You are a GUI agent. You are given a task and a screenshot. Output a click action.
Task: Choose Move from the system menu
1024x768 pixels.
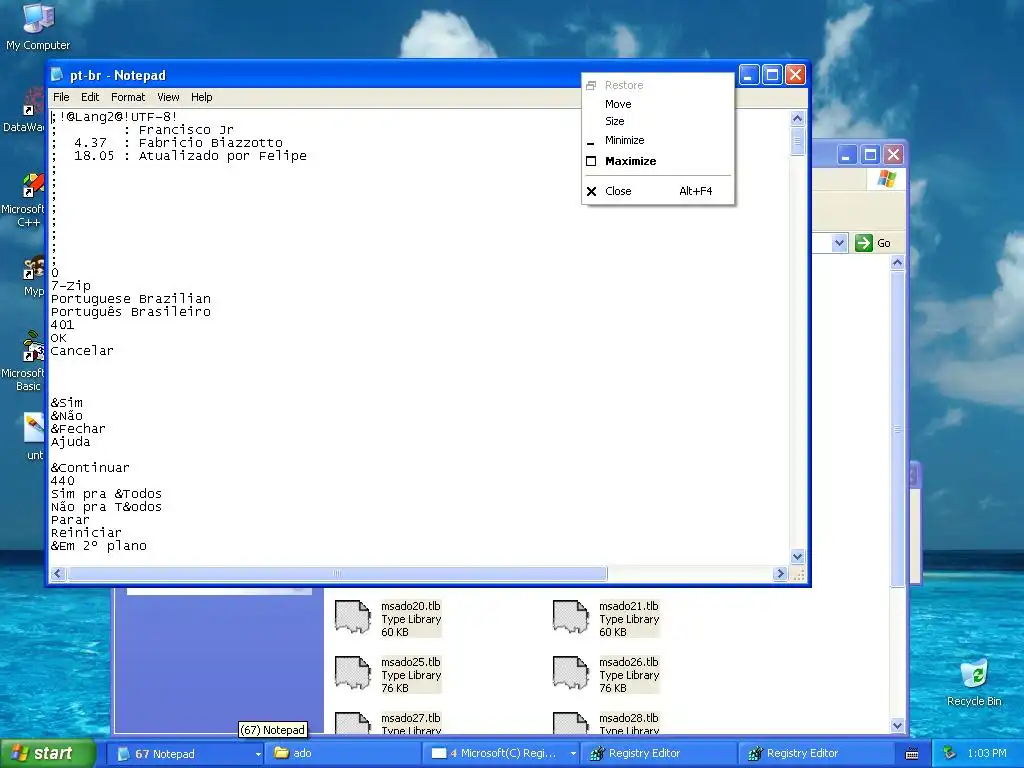coord(658,104)
